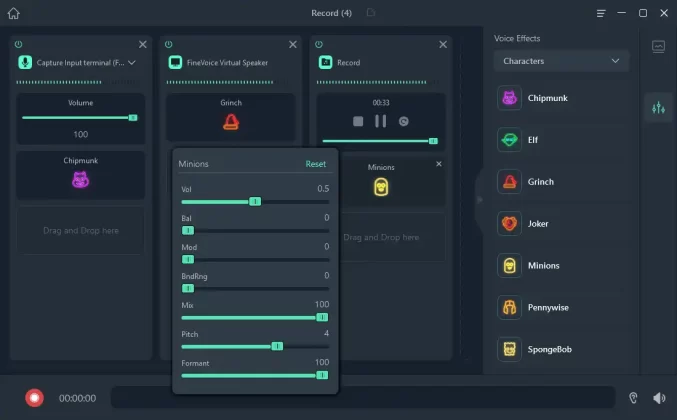This screenshot has height=420, width=677.
Task: Expand the Capture Input terminal device dropdown
Action: click(132, 63)
